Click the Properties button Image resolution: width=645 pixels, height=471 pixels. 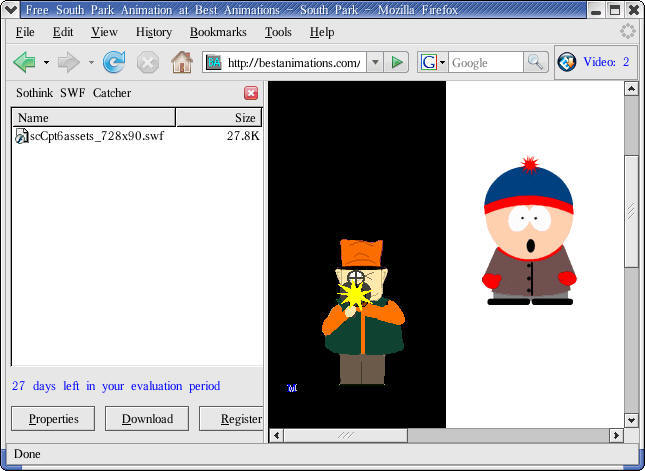click(x=53, y=419)
